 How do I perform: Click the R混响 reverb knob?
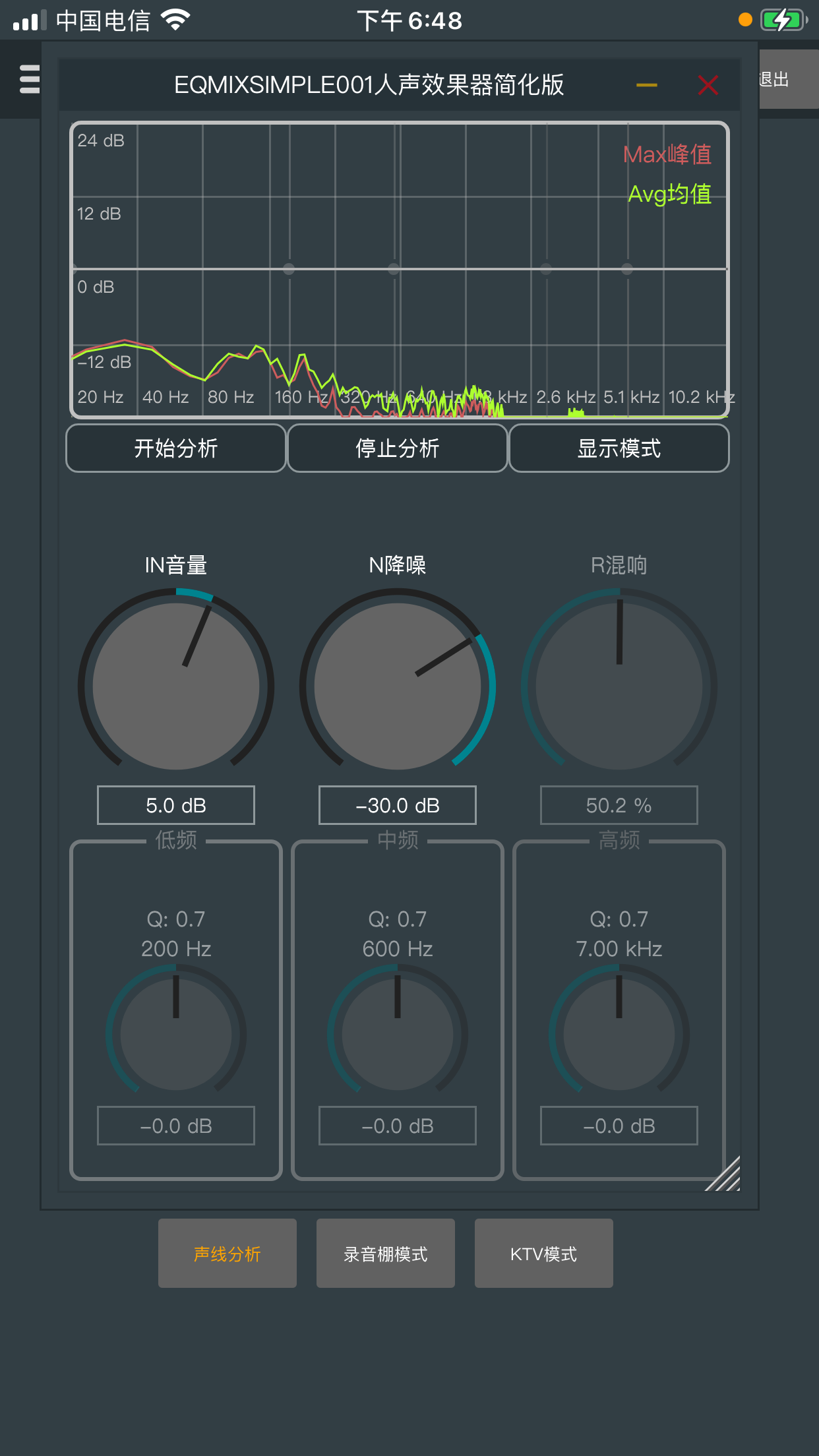click(619, 686)
